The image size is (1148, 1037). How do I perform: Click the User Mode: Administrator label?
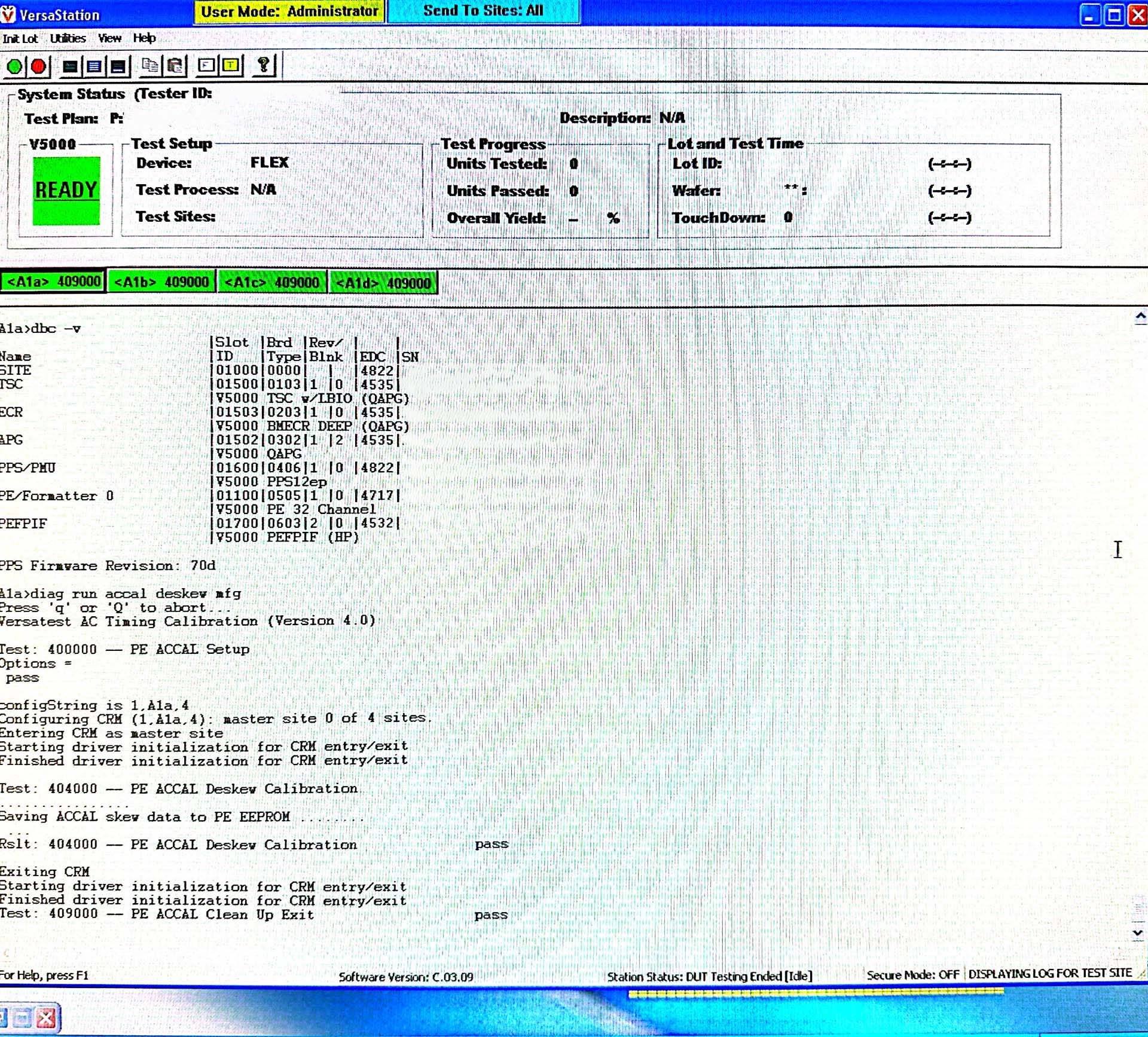[x=289, y=11]
